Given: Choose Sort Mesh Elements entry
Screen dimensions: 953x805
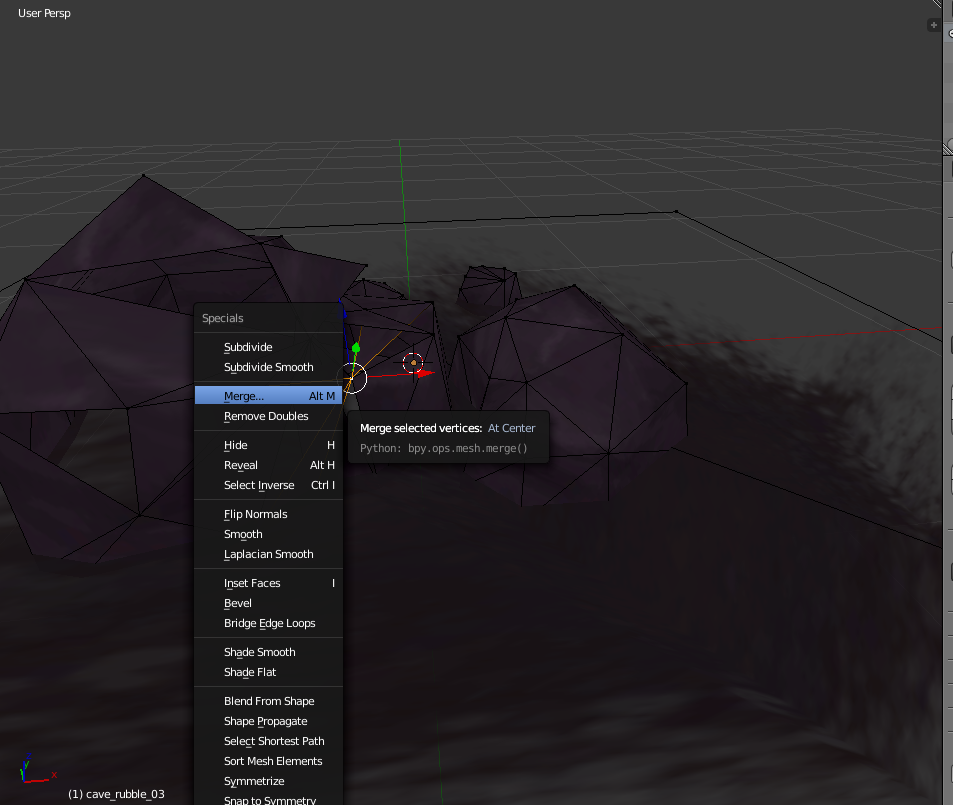Looking at the screenshot, I should pos(268,761).
